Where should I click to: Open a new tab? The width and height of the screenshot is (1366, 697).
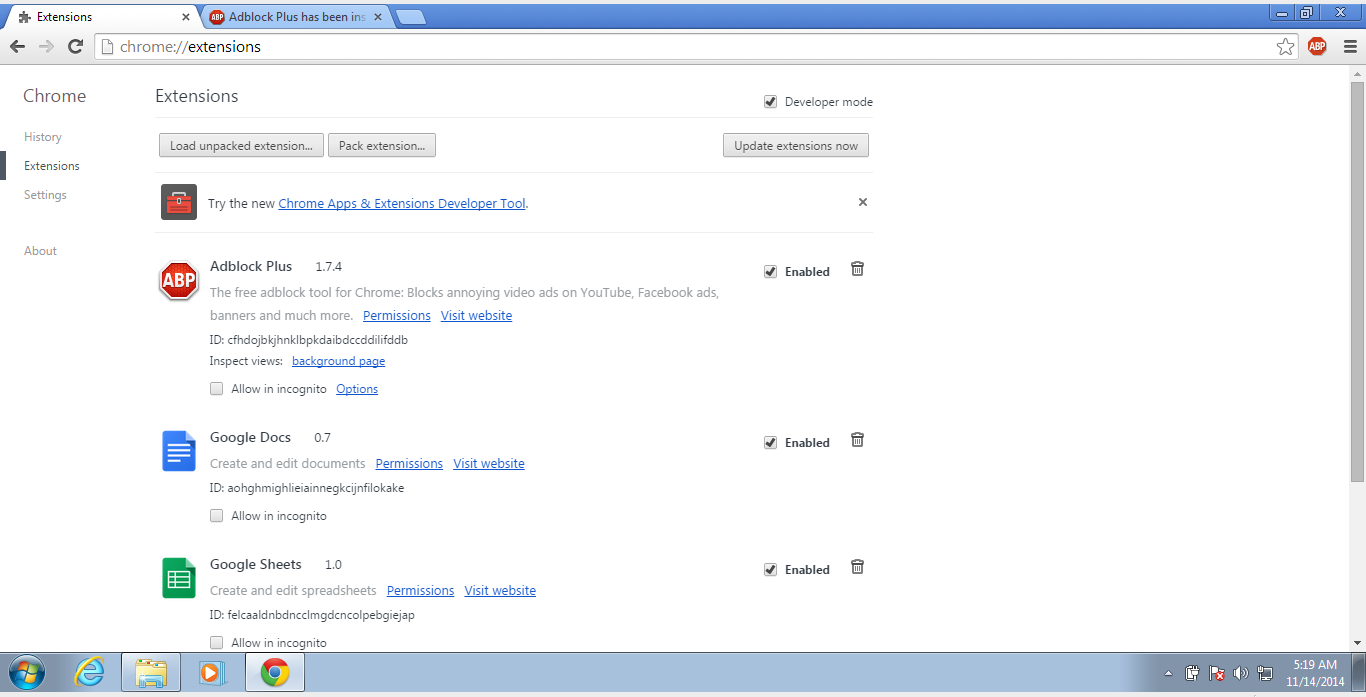[410, 17]
